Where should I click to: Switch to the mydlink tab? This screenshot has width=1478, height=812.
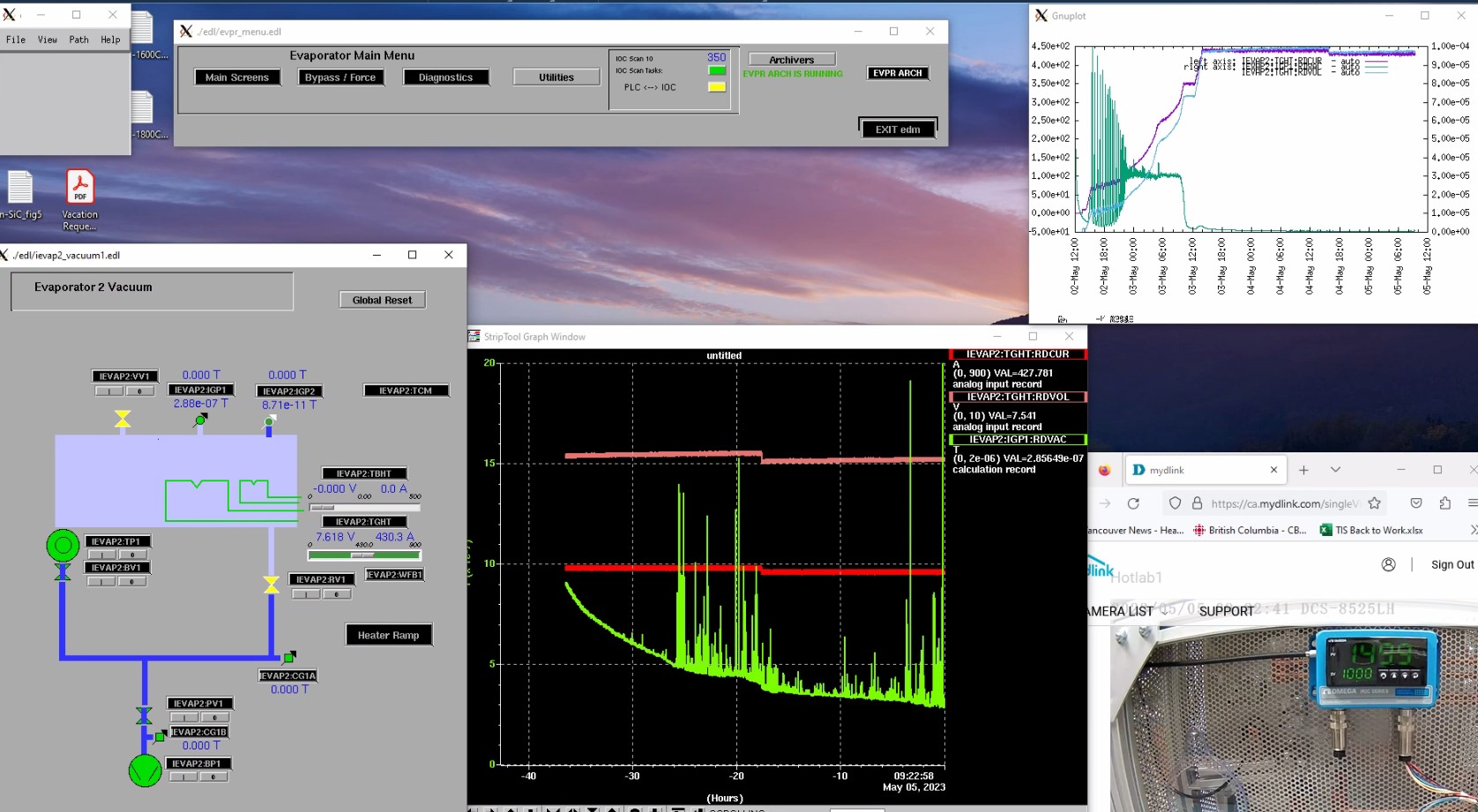(1205, 470)
